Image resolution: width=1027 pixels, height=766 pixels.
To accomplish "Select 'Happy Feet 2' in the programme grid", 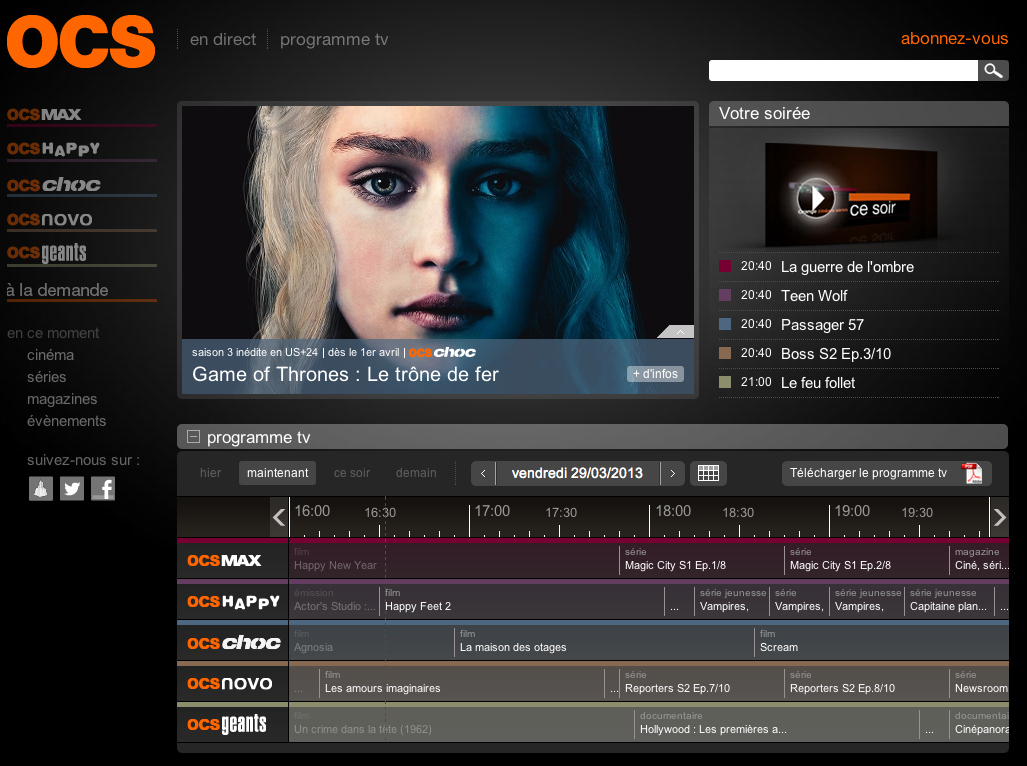I will coord(521,600).
